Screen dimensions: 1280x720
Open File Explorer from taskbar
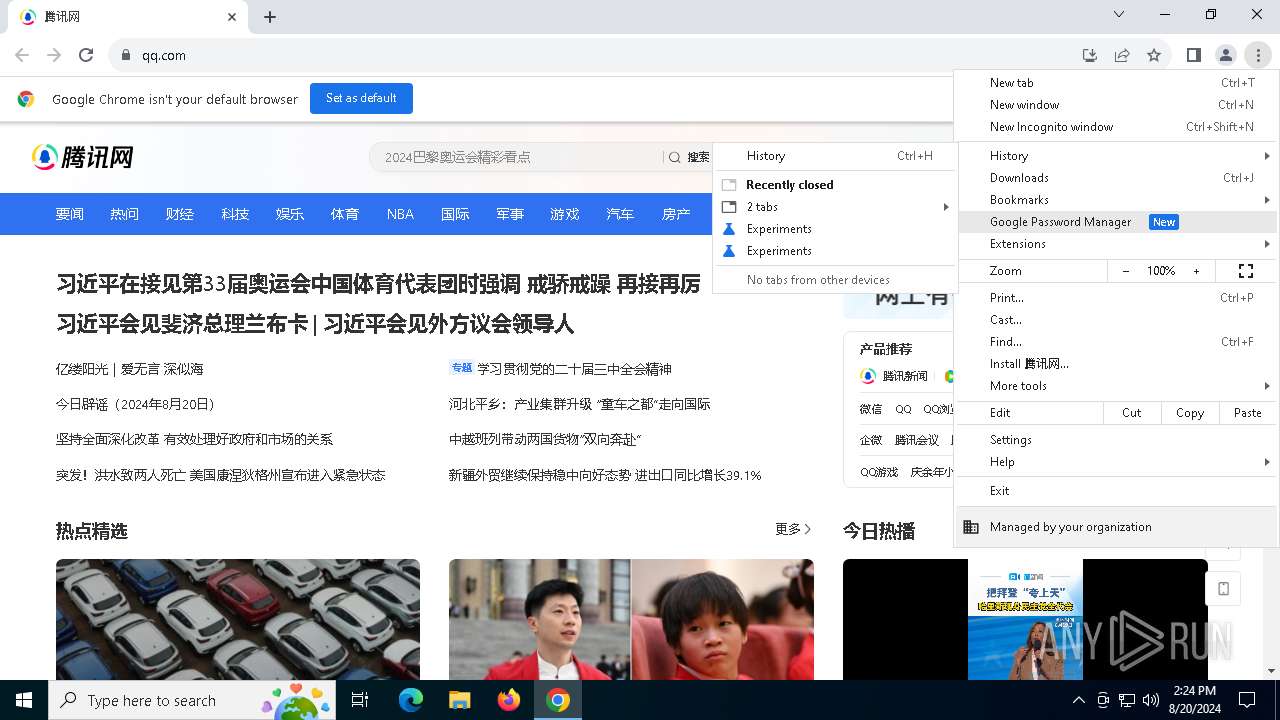click(x=459, y=700)
